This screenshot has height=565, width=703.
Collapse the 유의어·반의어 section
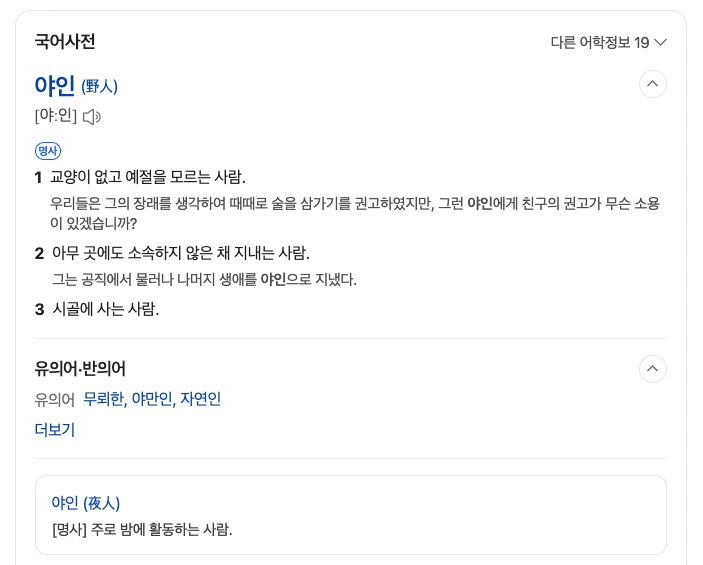(653, 369)
